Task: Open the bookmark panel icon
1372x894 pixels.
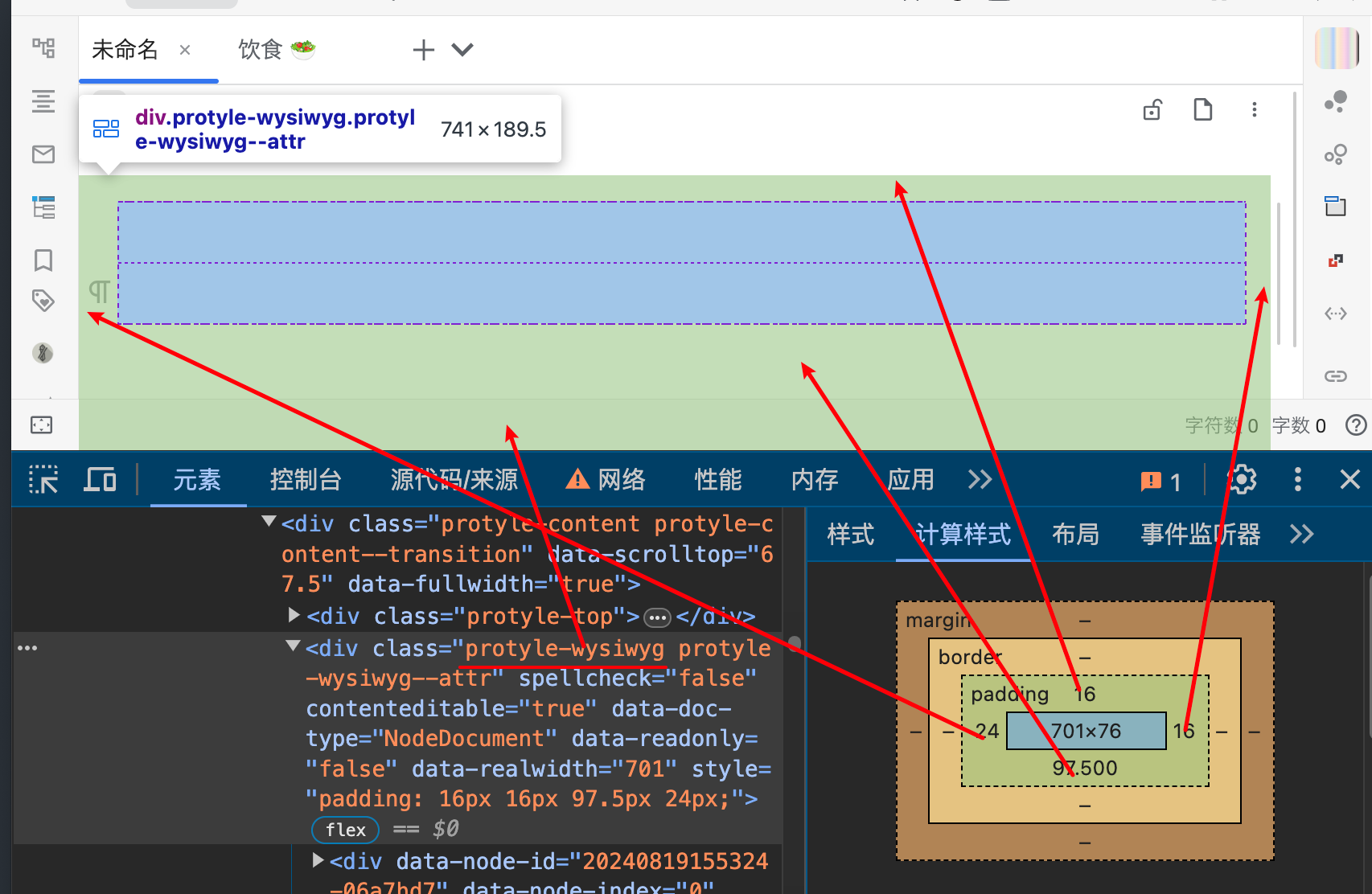Action: click(x=43, y=260)
